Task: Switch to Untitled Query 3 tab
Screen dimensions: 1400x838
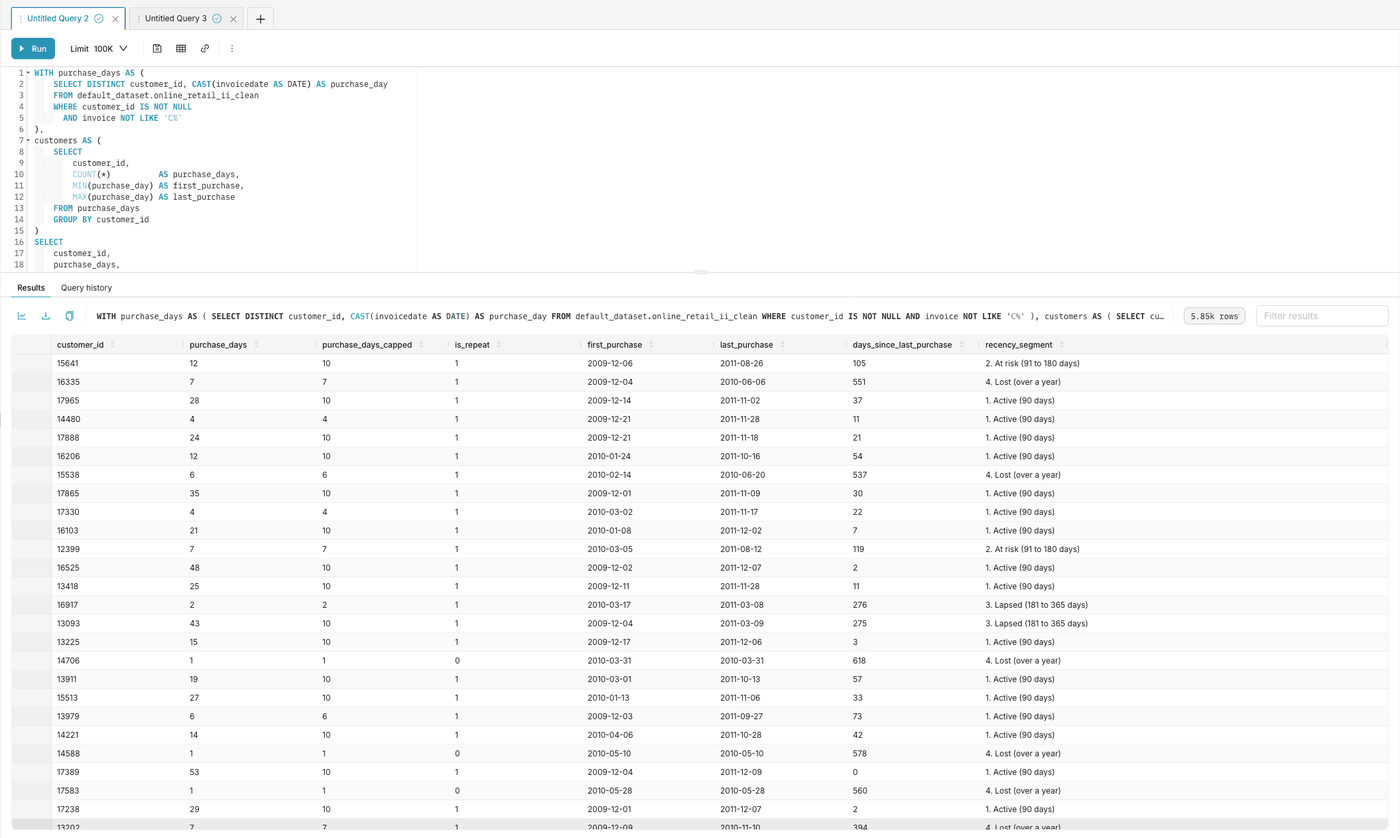Action: click(x=176, y=19)
